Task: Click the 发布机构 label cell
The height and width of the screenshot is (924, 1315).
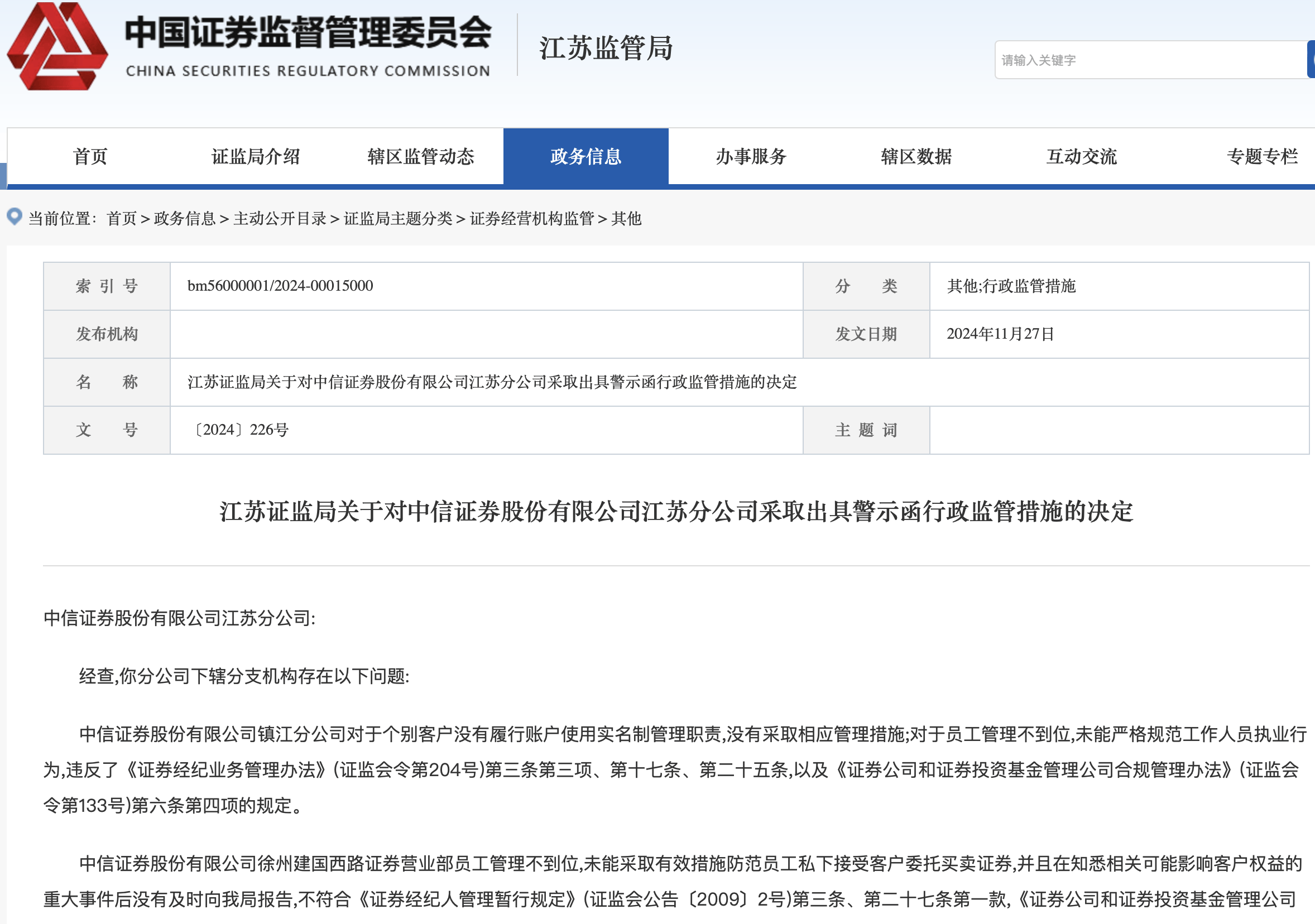Action: pyautogui.click(x=107, y=334)
